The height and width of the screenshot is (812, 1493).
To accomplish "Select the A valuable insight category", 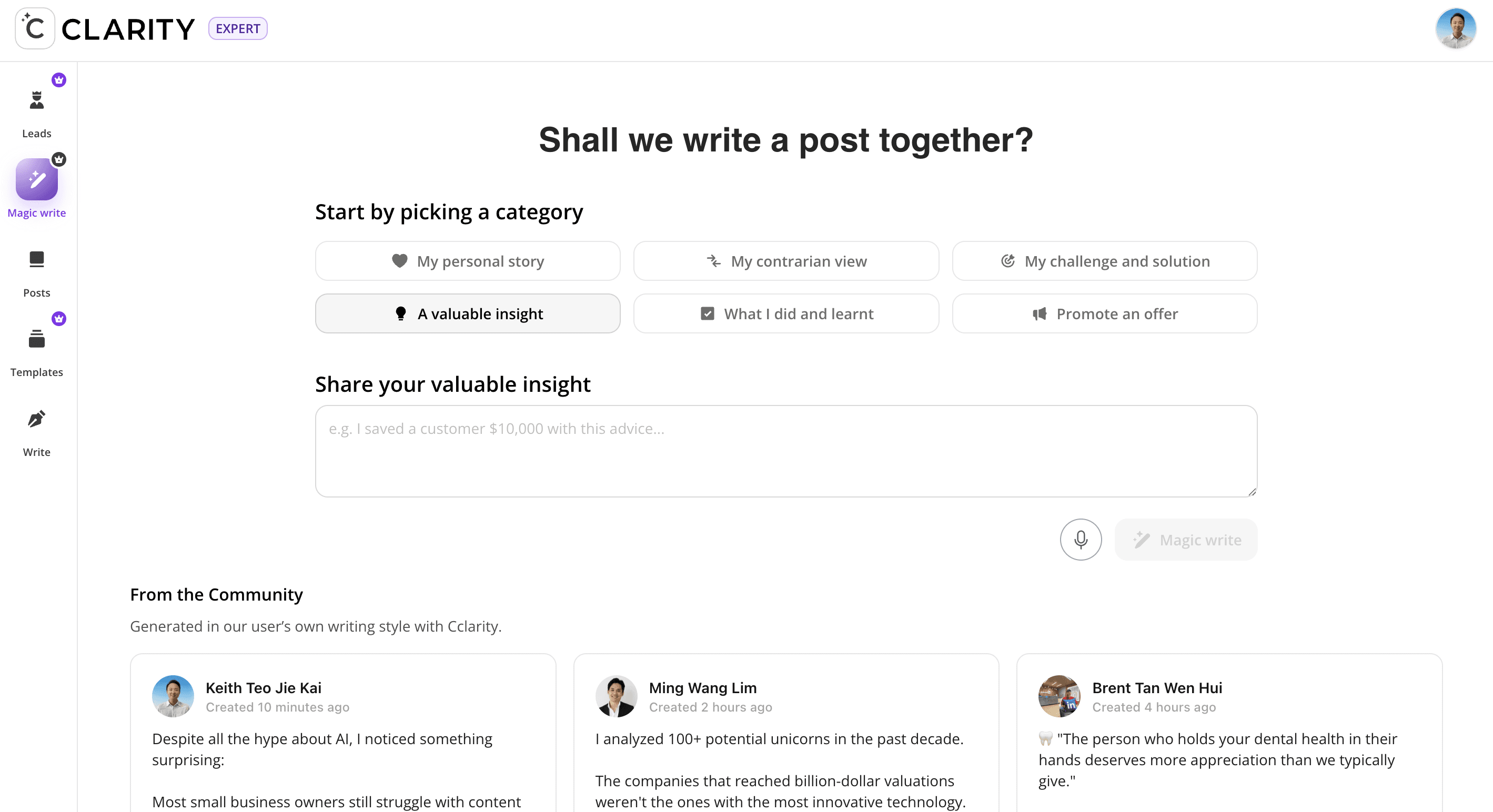I will point(467,313).
